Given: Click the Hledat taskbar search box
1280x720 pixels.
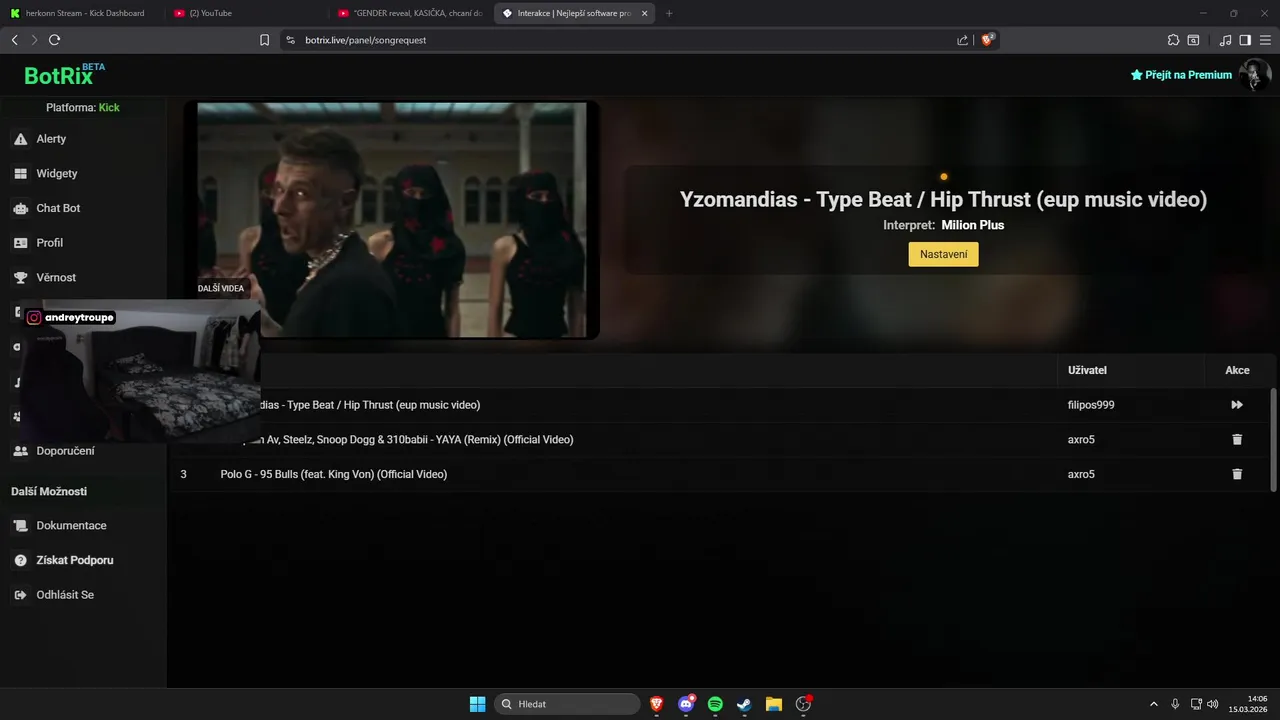Looking at the screenshot, I should 567,704.
